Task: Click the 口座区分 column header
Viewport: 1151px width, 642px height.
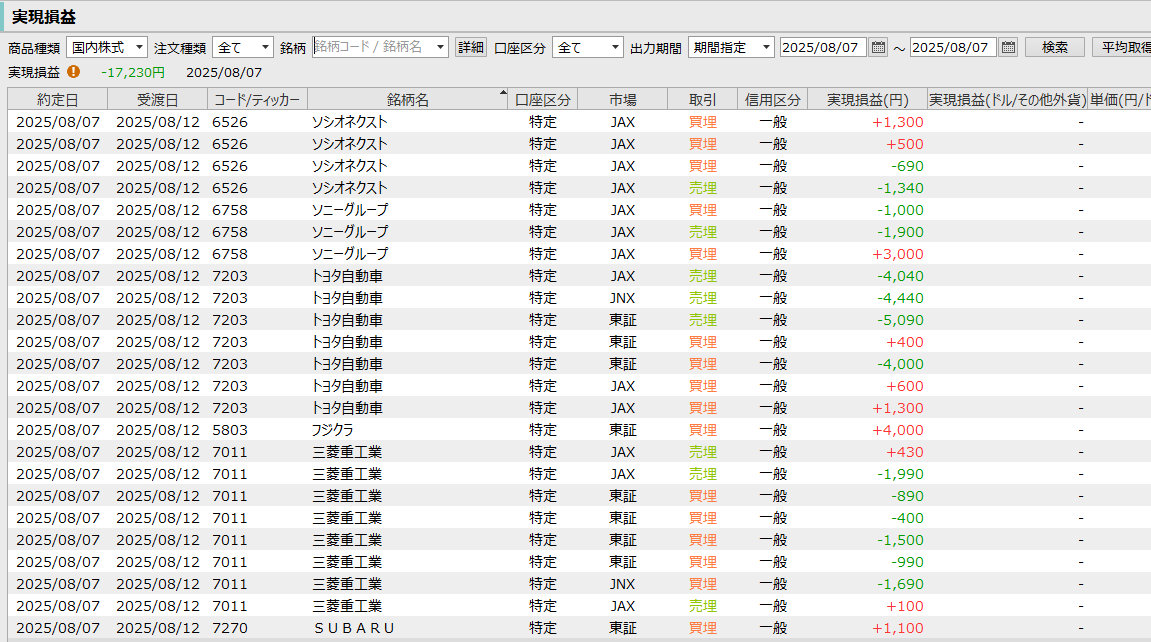Action: click(x=543, y=100)
